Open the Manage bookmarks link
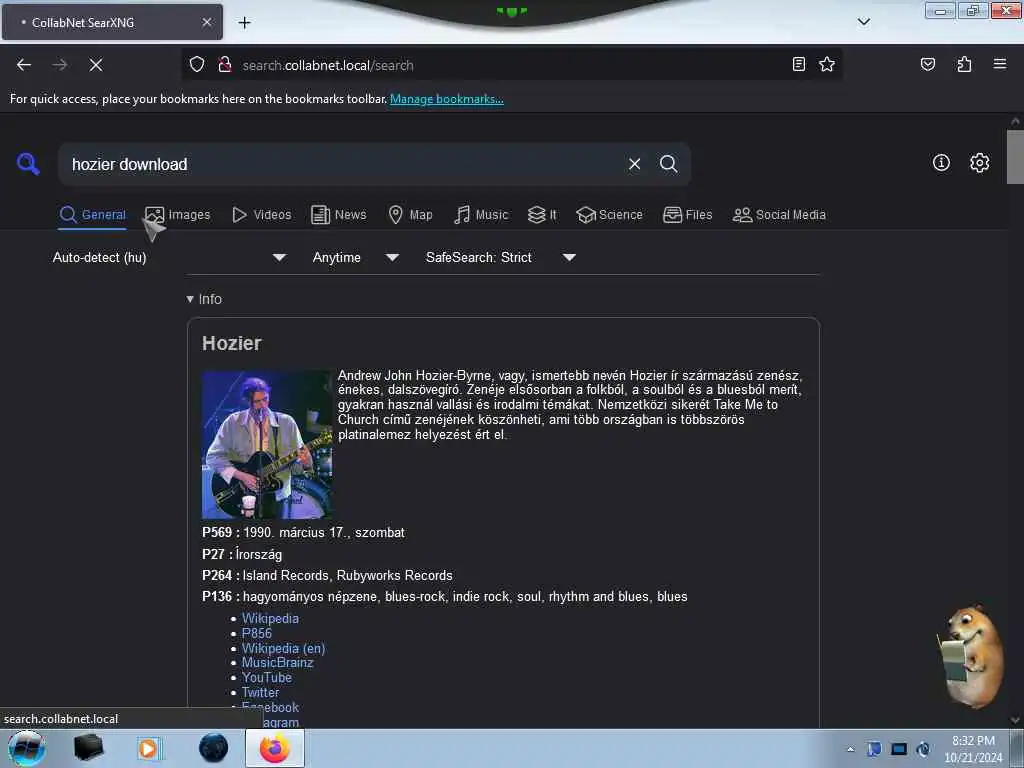 (447, 99)
